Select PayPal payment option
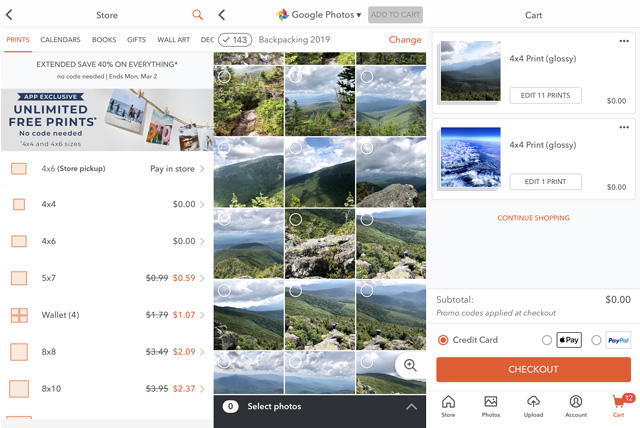 [x=596, y=340]
